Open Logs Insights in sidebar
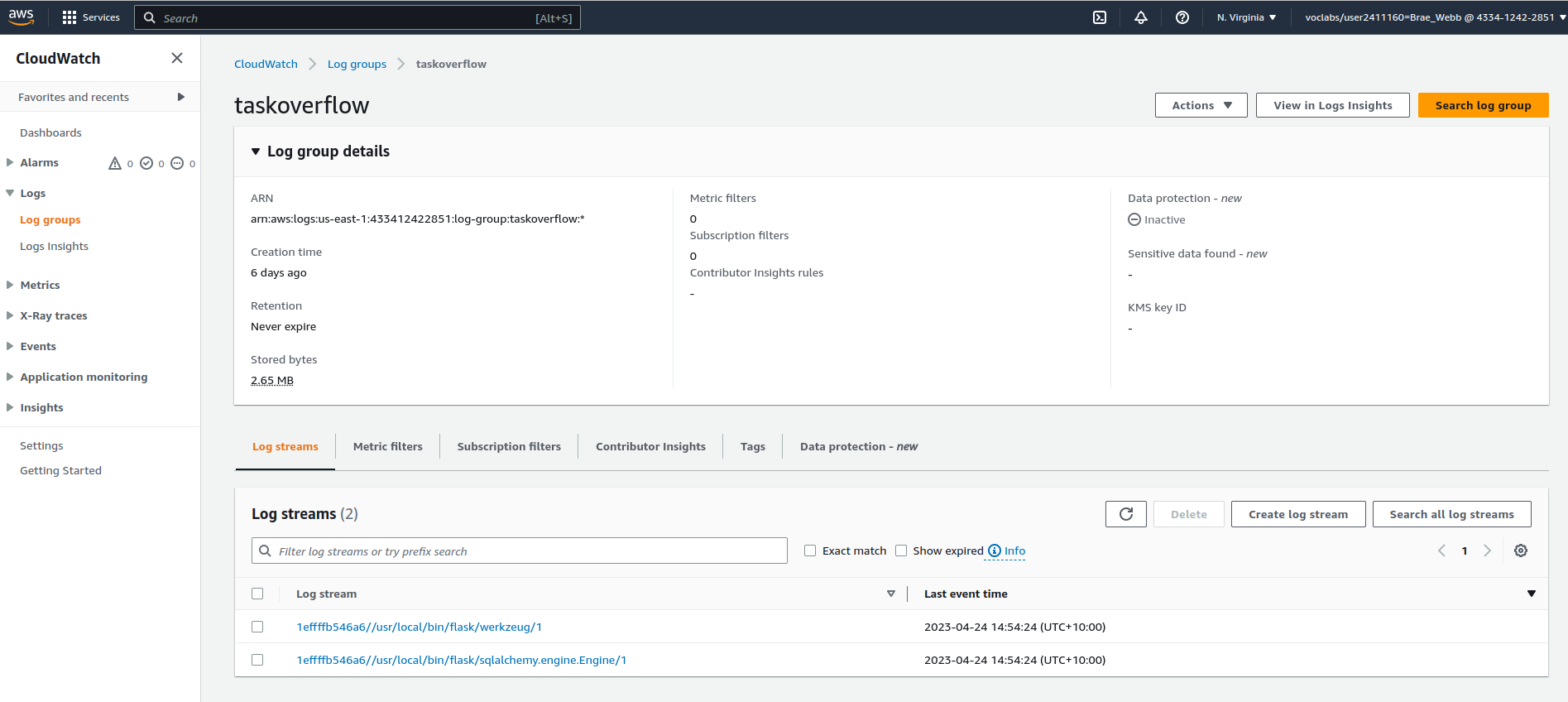Viewport: 1568px width, 702px height. click(x=54, y=246)
